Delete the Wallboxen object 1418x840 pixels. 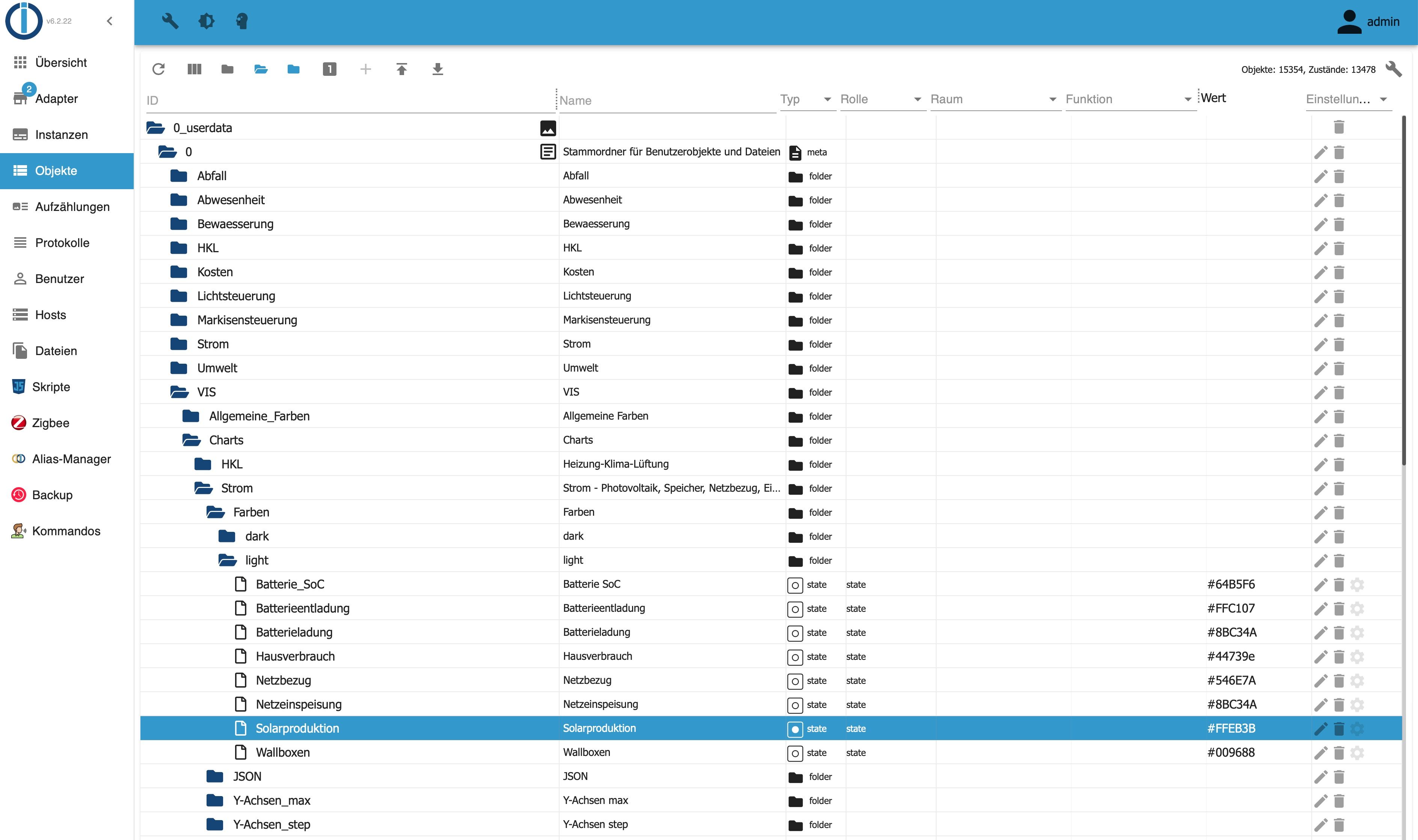pos(1339,753)
